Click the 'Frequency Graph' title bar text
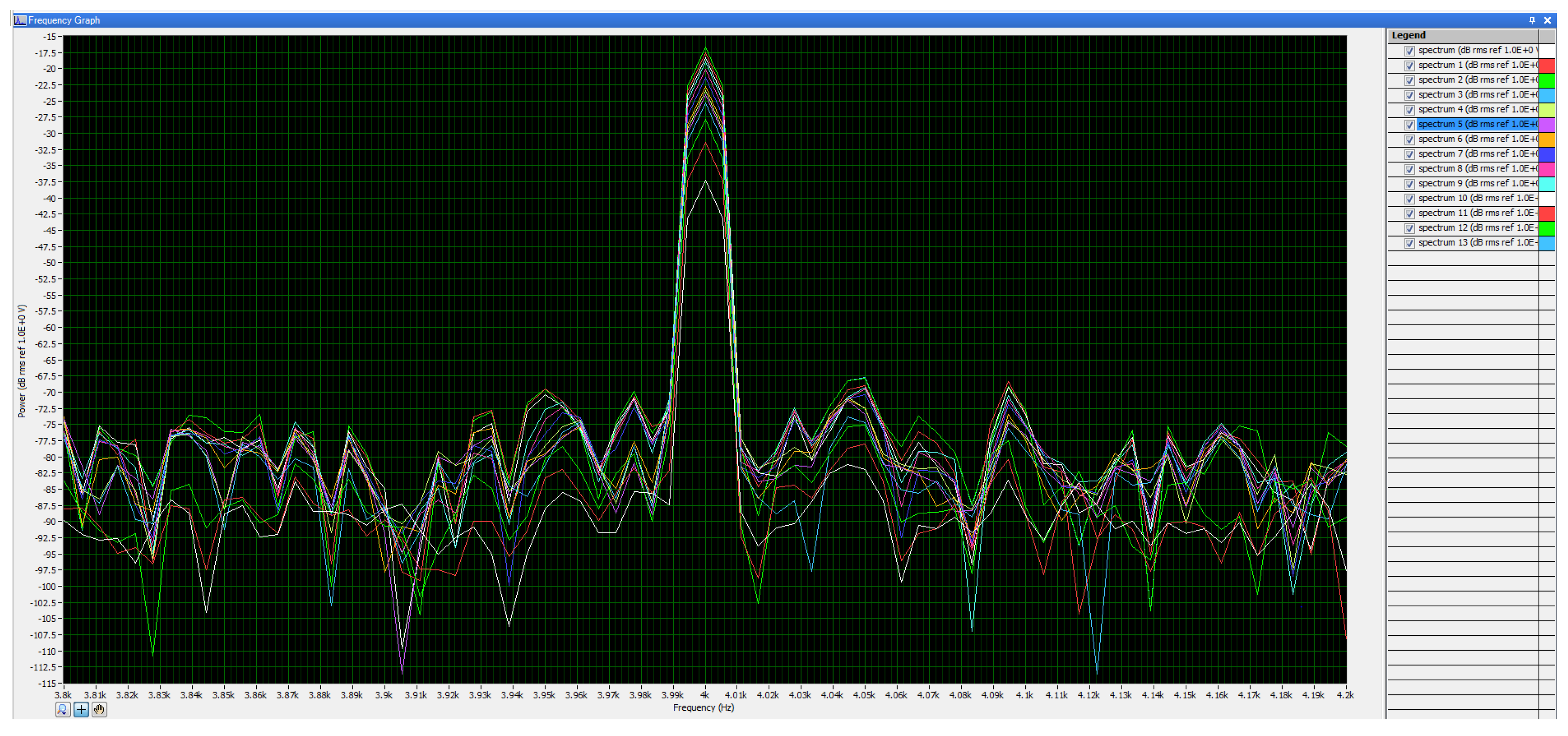The height and width of the screenshot is (736, 1568). point(64,20)
